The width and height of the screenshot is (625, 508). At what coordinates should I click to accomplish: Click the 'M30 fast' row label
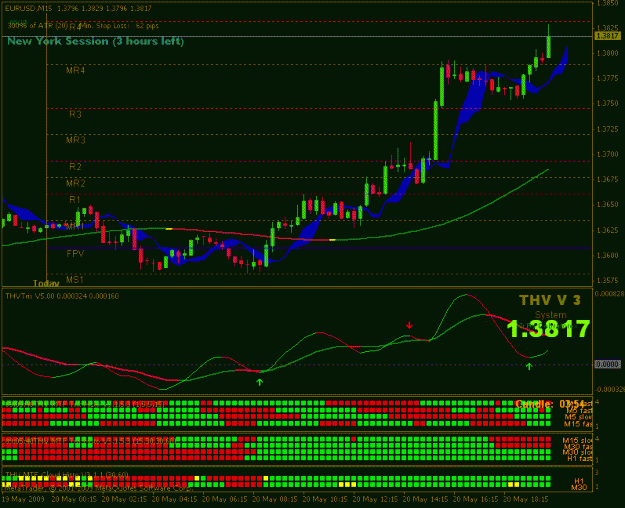click(578, 446)
